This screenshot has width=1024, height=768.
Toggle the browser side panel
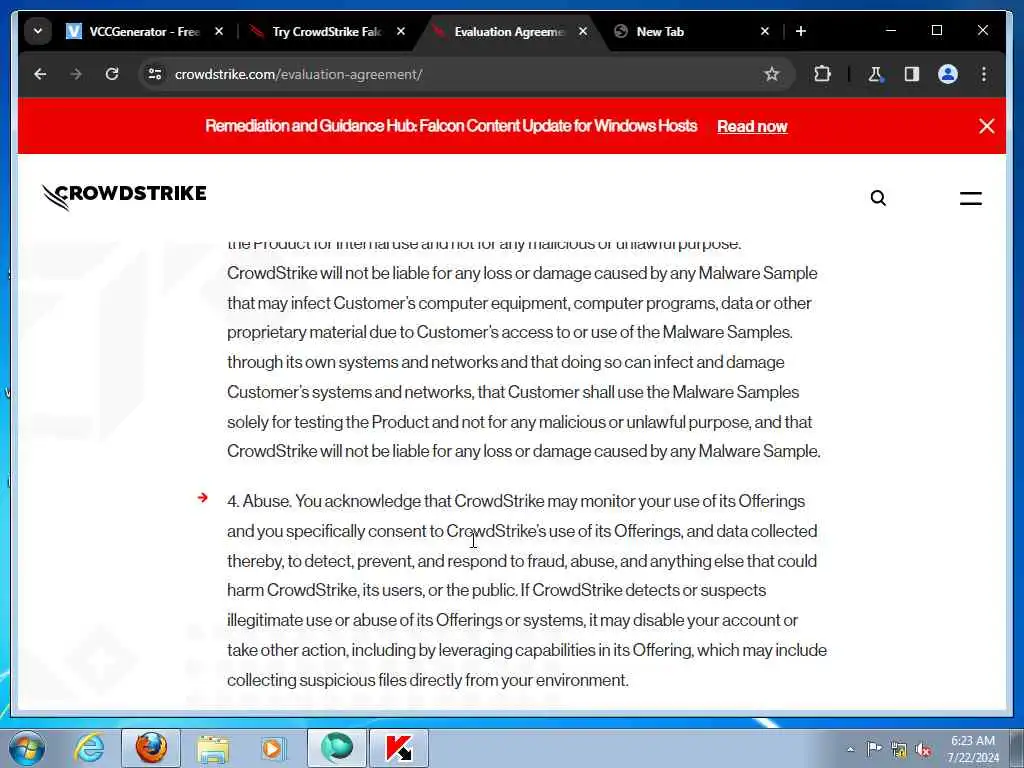tap(912, 74)
